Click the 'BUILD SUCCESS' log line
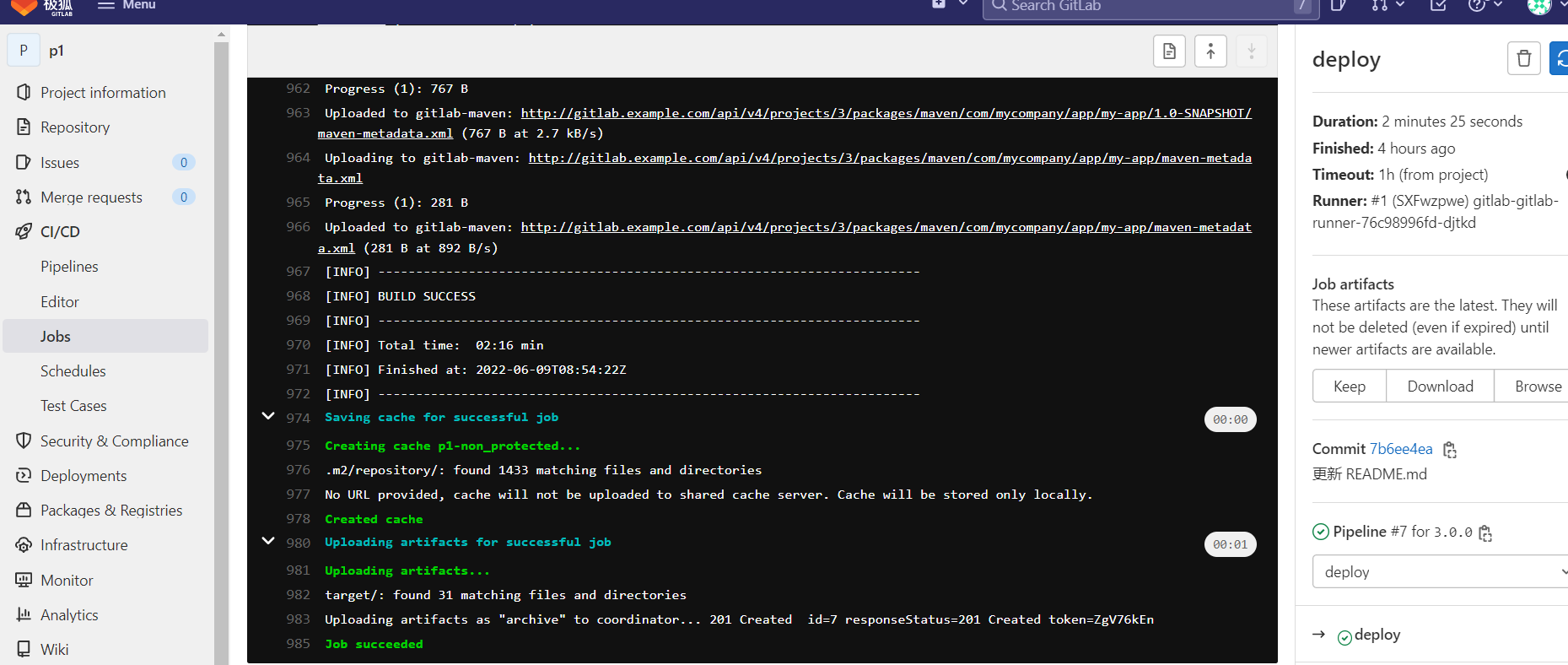 [x=401, y=296]
